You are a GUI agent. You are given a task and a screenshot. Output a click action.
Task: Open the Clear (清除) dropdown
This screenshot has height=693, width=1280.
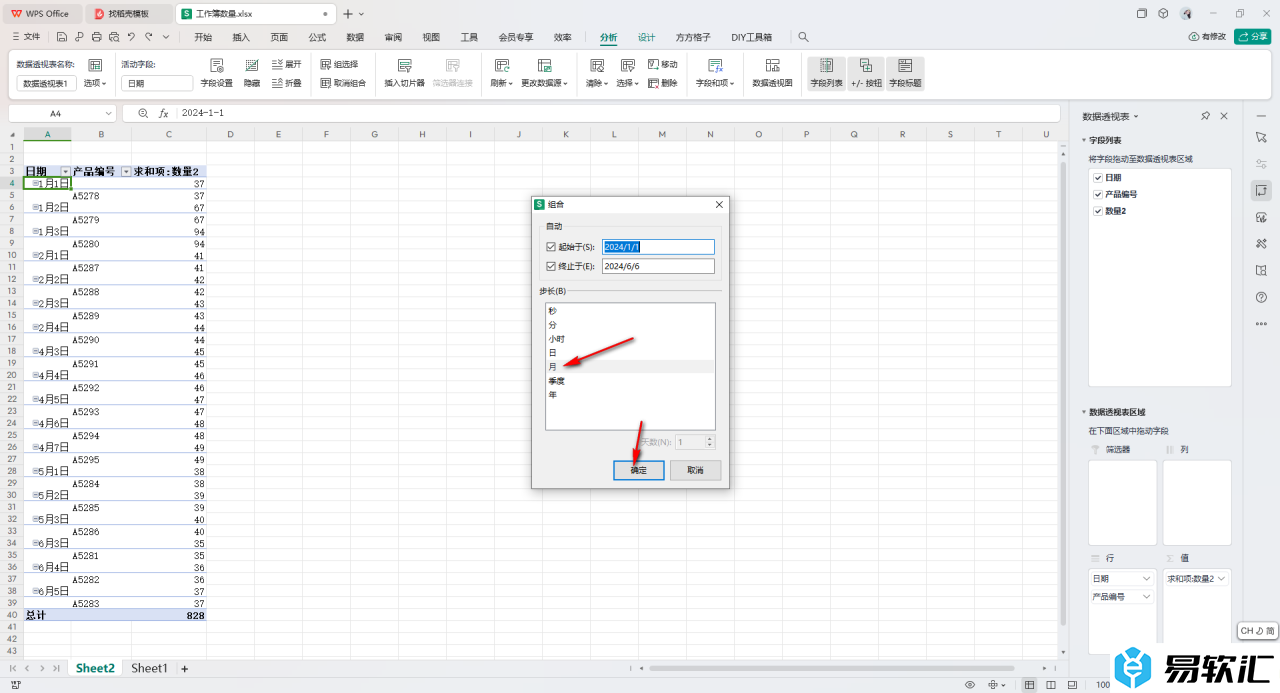(x=597, y=83)
